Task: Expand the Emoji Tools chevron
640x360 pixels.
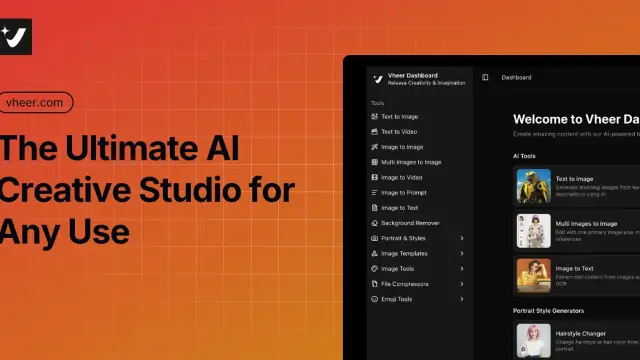Action: point(462,299)
